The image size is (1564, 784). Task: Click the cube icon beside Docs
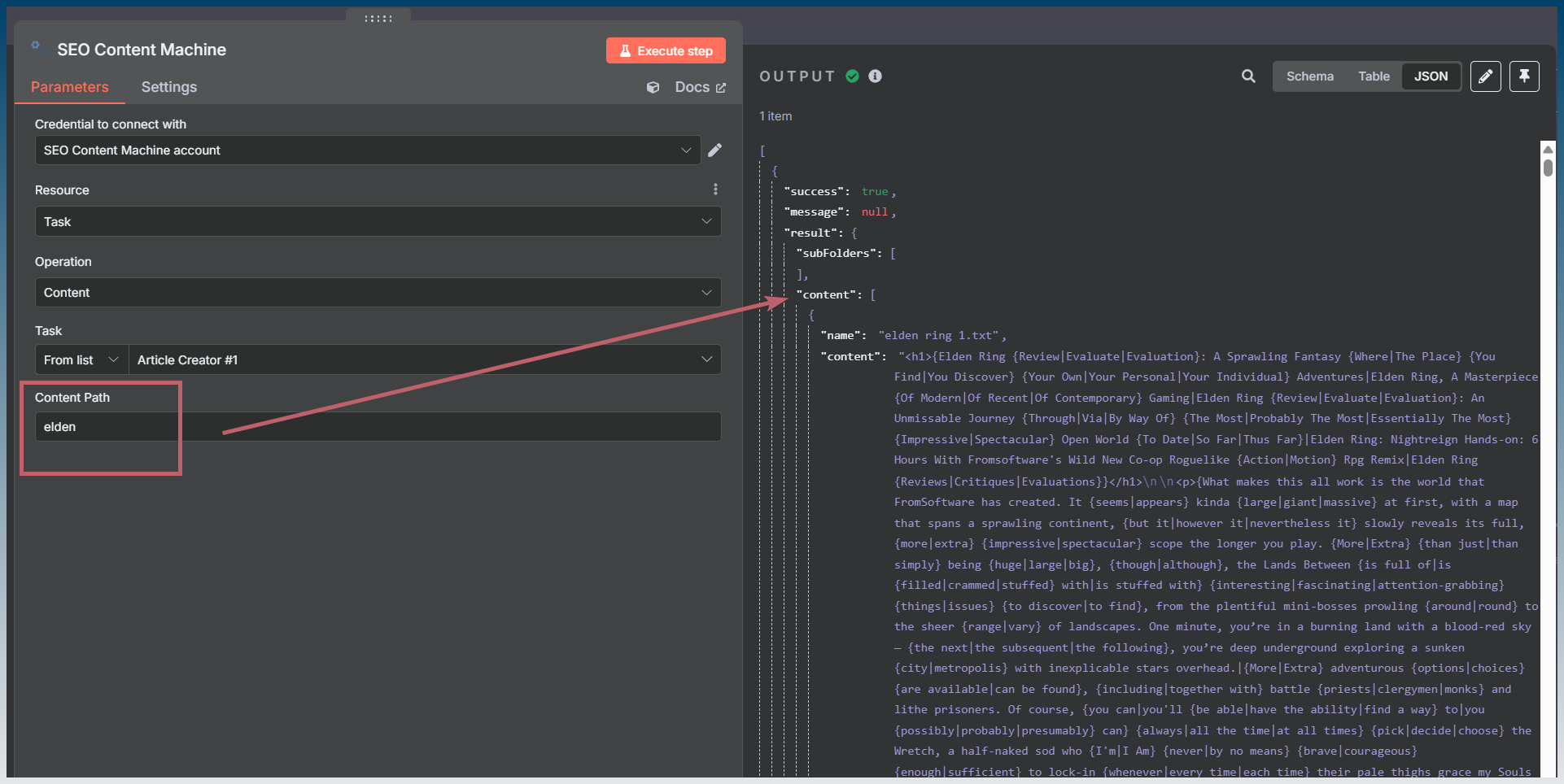click(x=653, y=87)
